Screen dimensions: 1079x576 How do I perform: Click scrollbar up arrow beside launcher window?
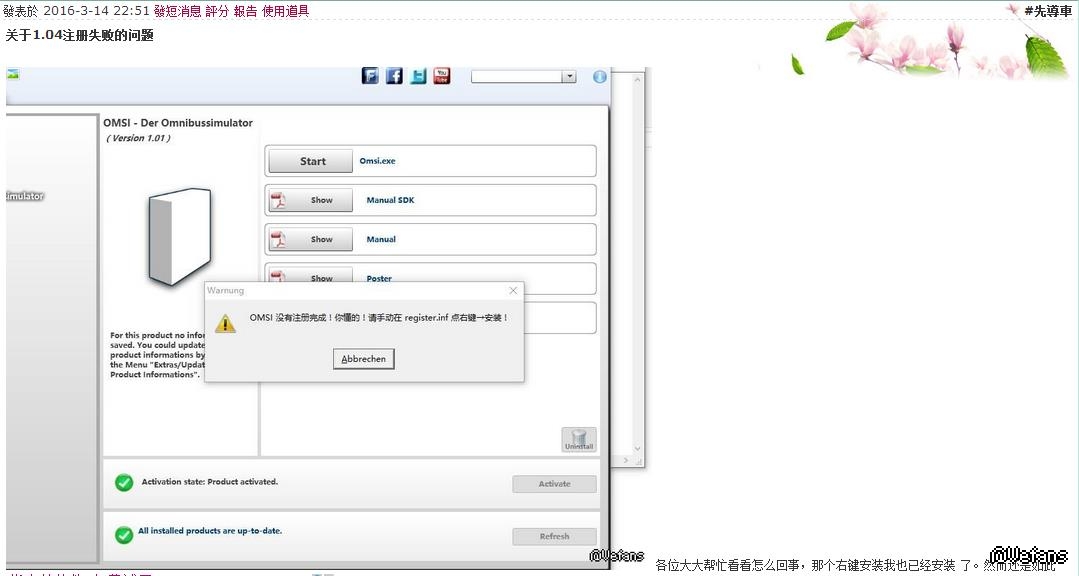(x=637, y=79)
